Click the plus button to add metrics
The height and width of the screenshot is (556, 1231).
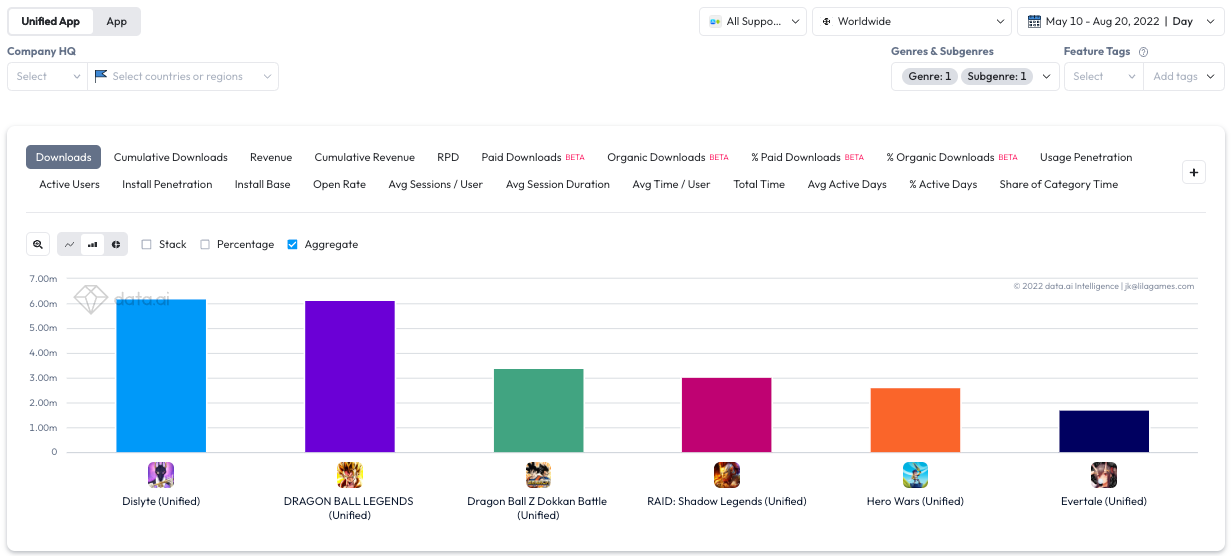tap(1194, 172)
